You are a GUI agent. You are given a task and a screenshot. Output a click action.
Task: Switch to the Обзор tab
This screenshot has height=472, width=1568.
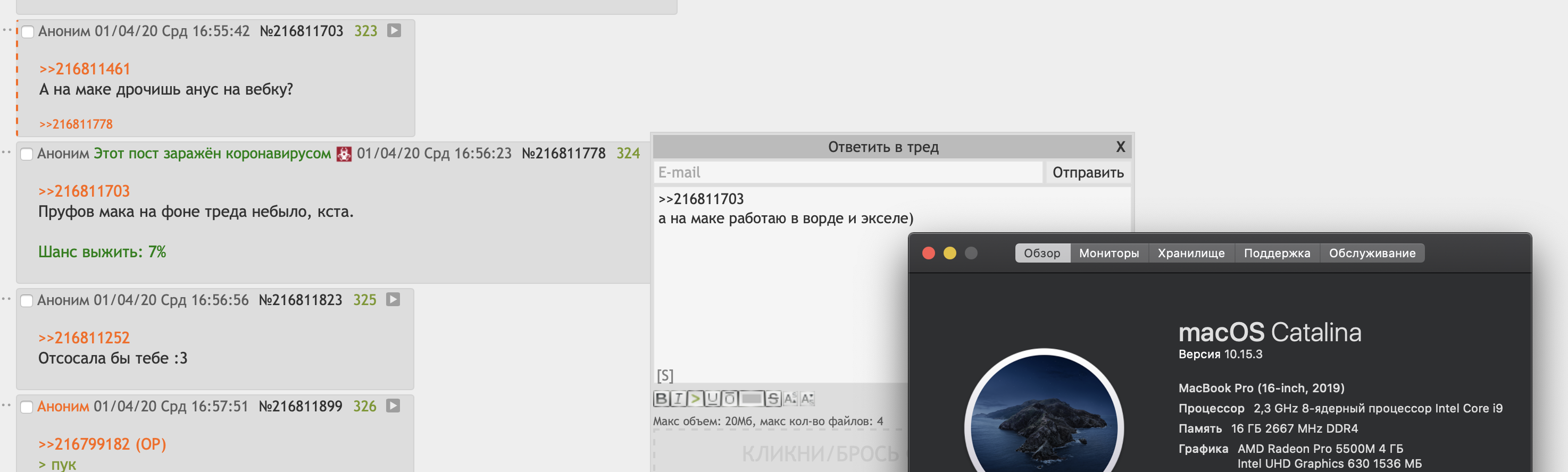point(1042,253)
